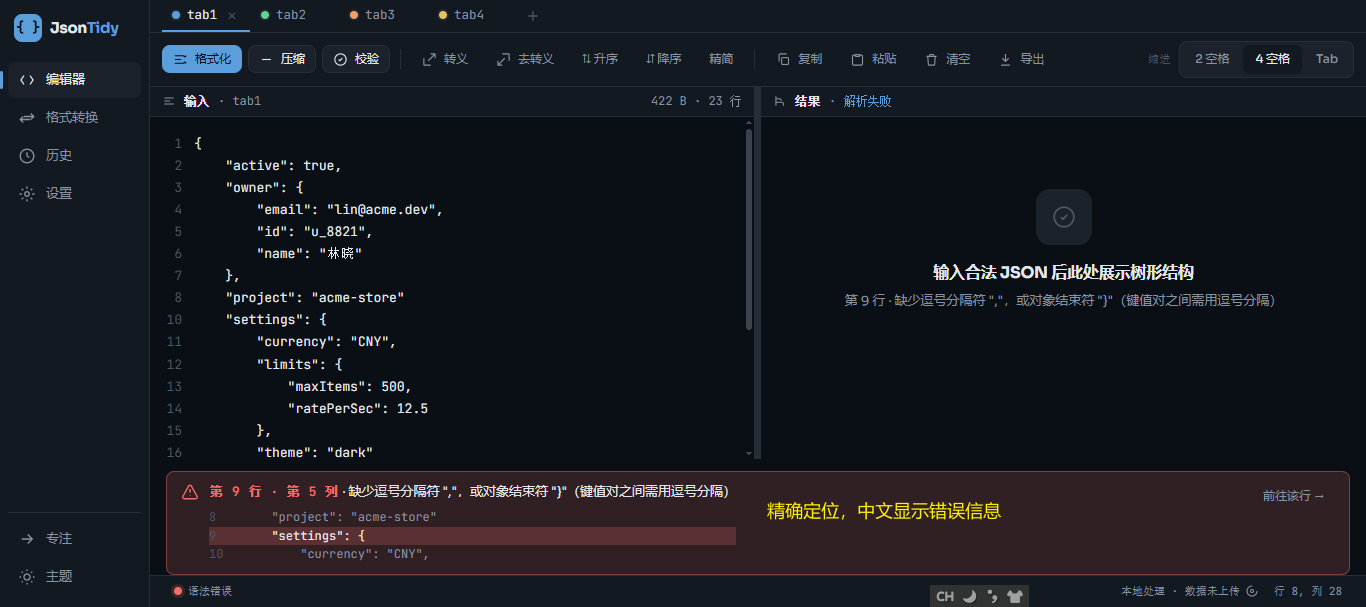Close tab1 using its x button

(232, 15)
